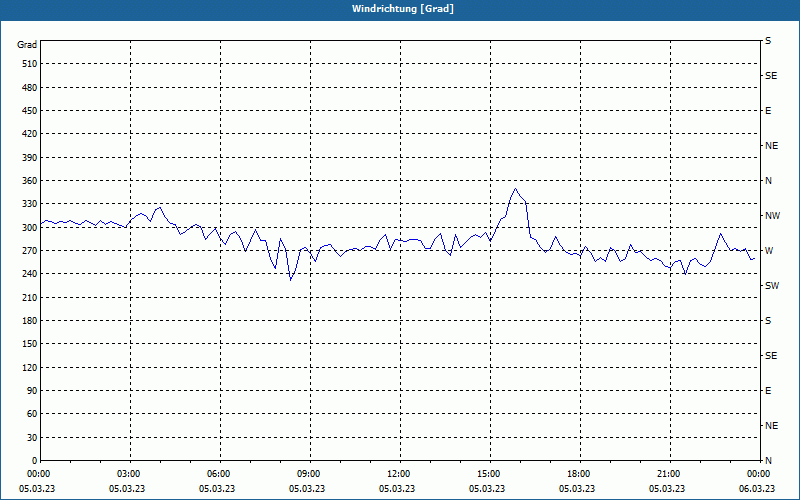
Task: Select the S compass label at chart top
Action: pyautogui.click(x=768, y=41)
